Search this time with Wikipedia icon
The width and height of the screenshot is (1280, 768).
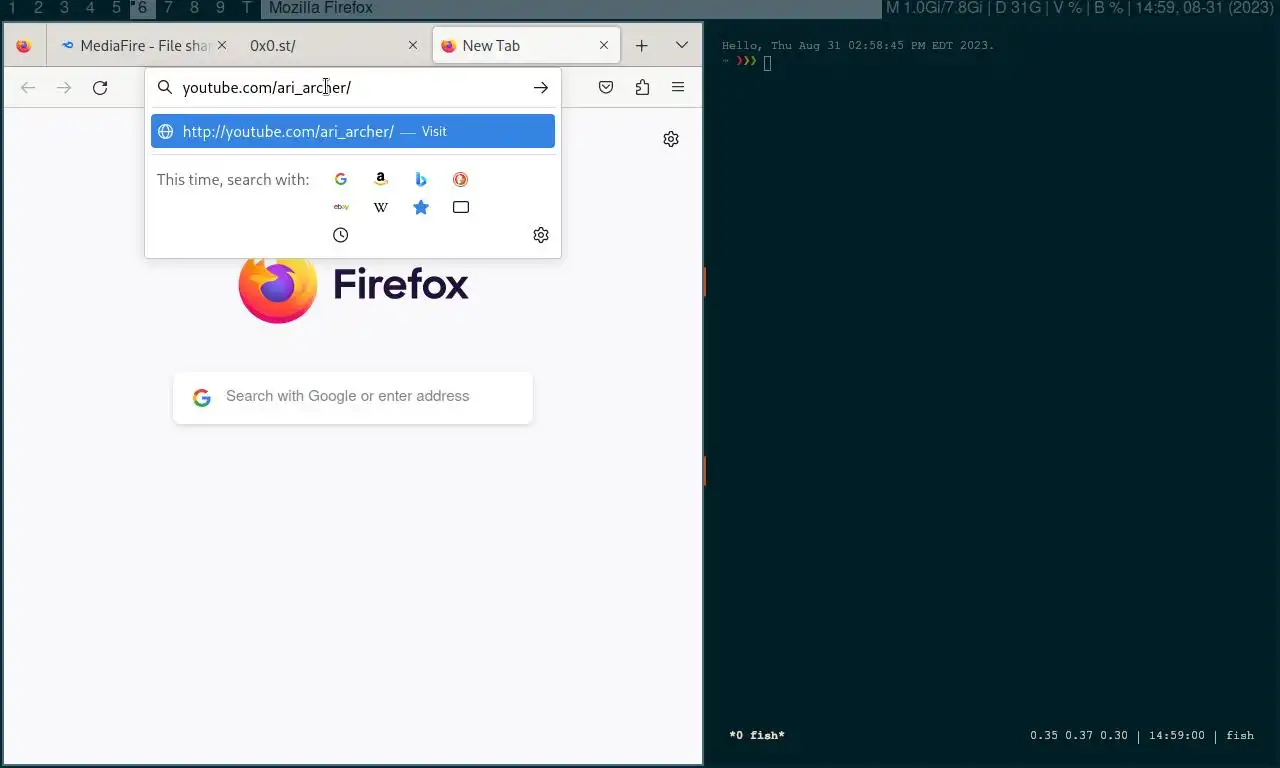(381, 207)
